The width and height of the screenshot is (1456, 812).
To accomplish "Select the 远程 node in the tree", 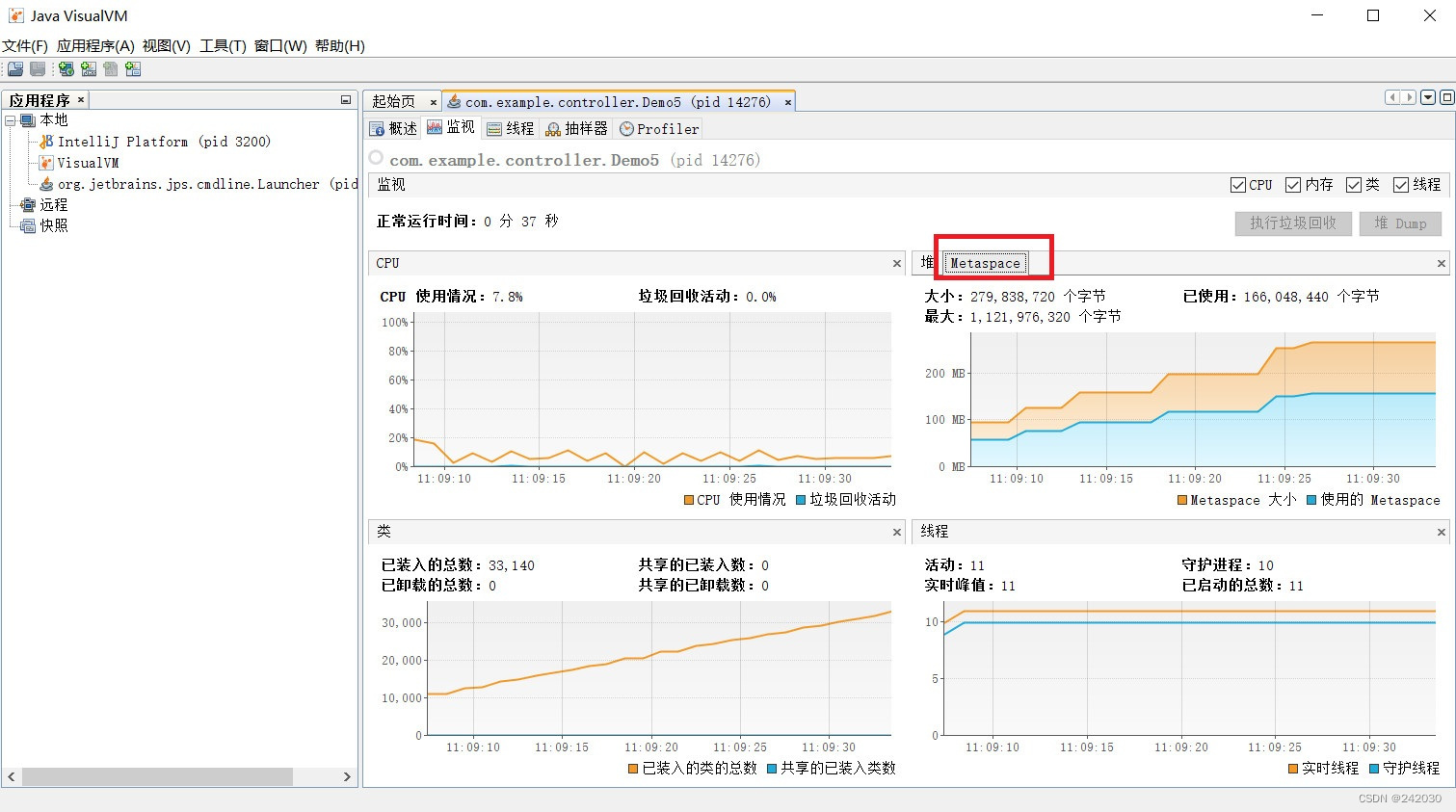I will point(54,204).
